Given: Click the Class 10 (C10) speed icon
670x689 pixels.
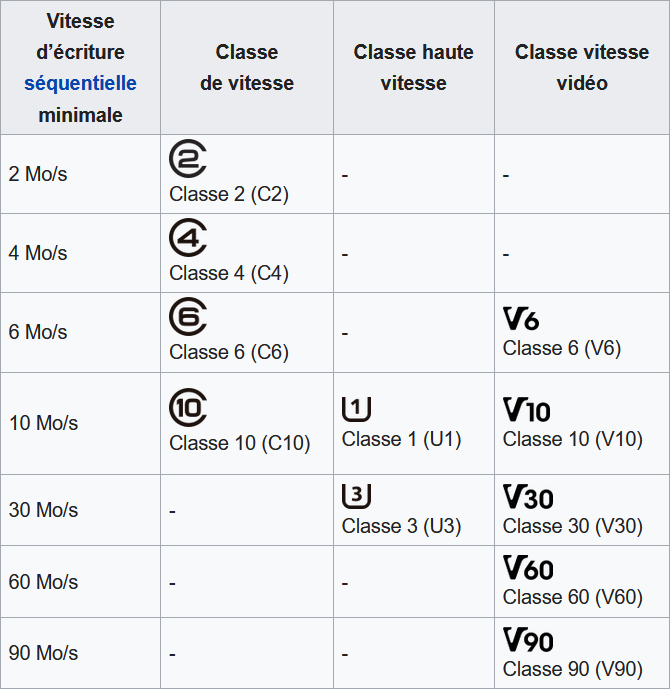Looking at the screenshot, I should click(188, 408).
